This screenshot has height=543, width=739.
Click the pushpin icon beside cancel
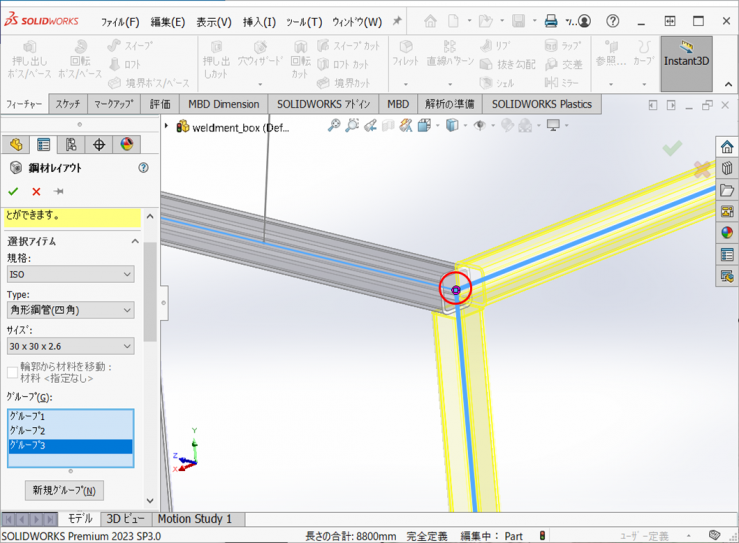pos(59,191)
